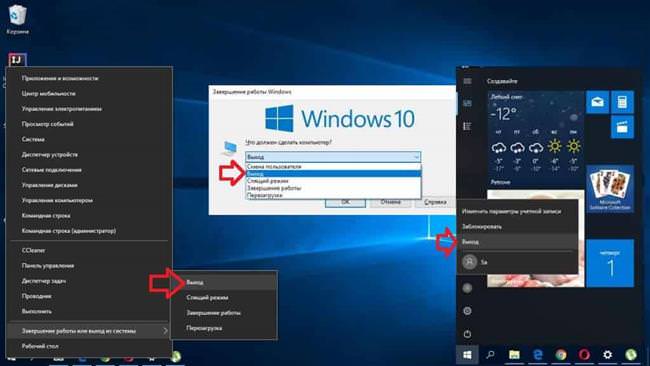Click the user account icon in Start sidebar
The height and width of the screenshot is (366, 650).
(x=467, y=288)
